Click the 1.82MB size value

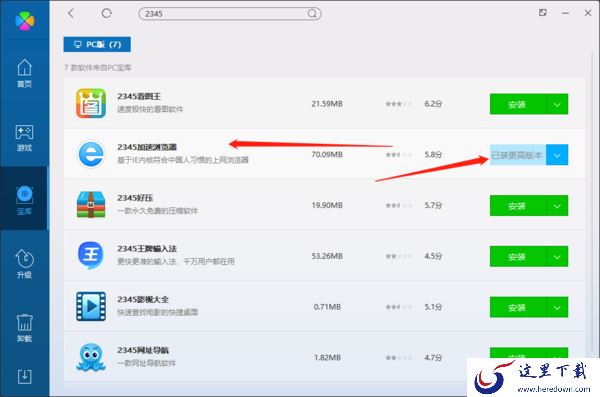(x=327, y=358)
